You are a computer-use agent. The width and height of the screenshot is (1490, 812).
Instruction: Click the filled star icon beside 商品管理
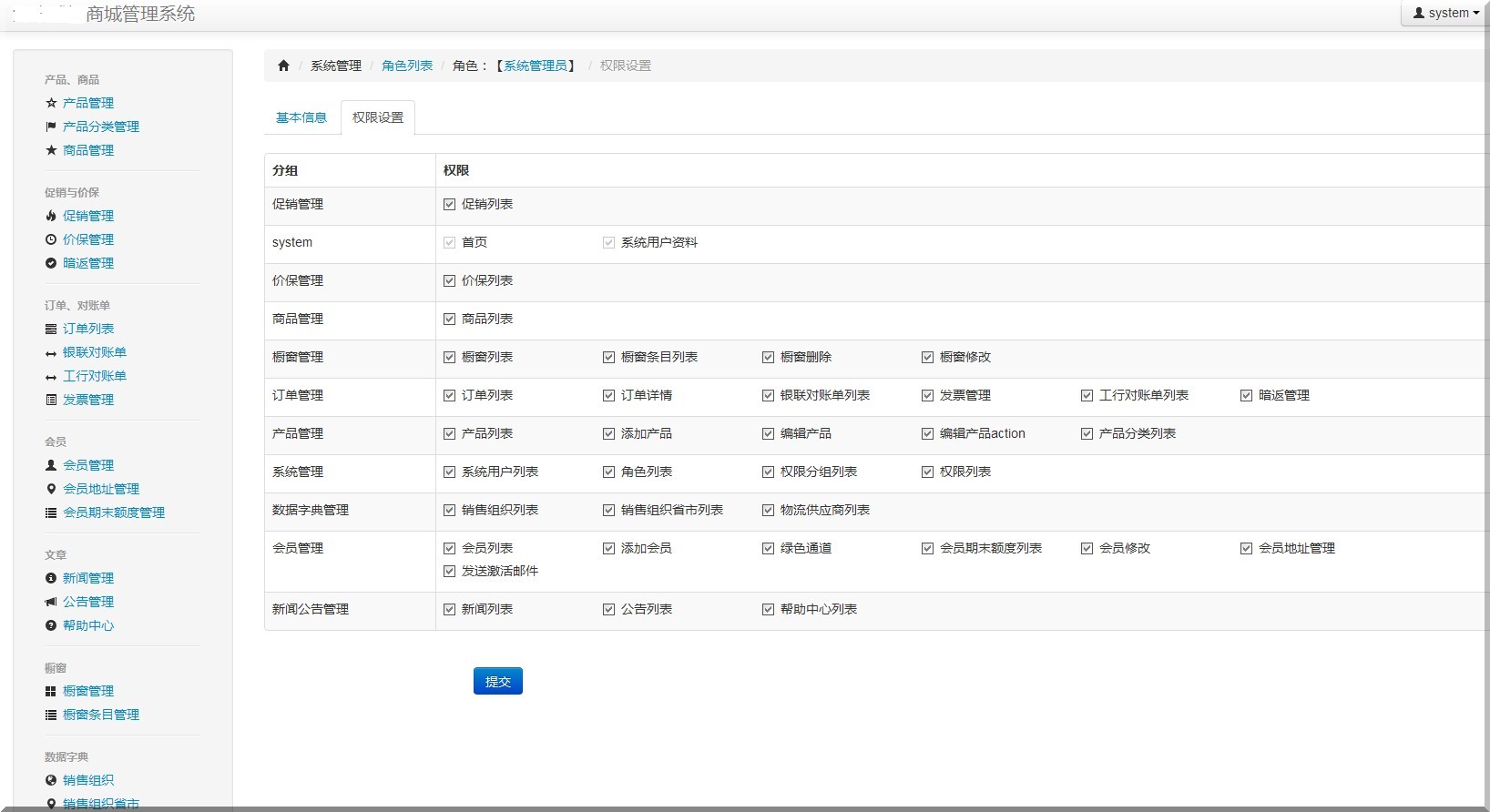coord(51,150)
